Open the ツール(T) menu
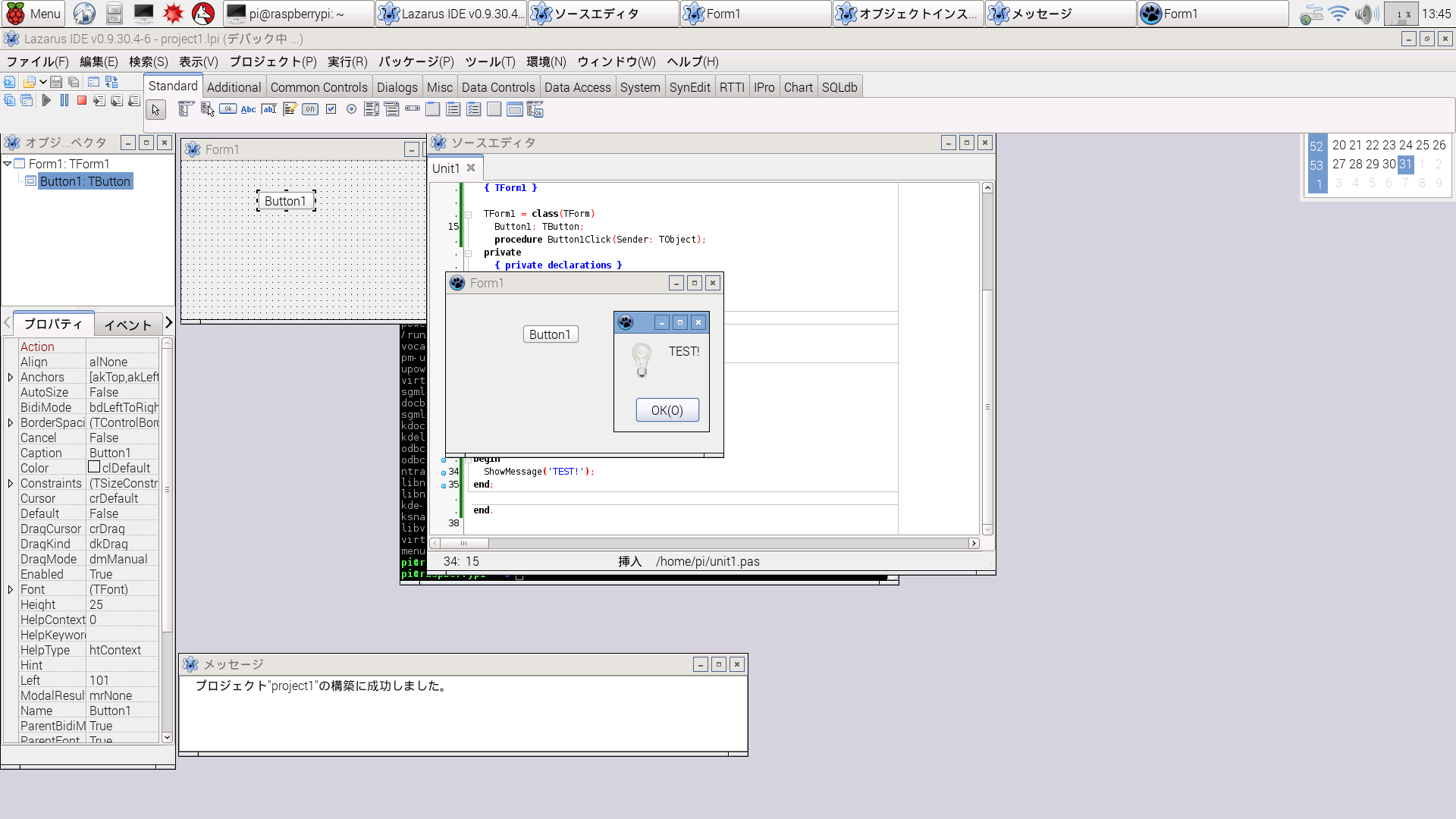 (490, 61)
